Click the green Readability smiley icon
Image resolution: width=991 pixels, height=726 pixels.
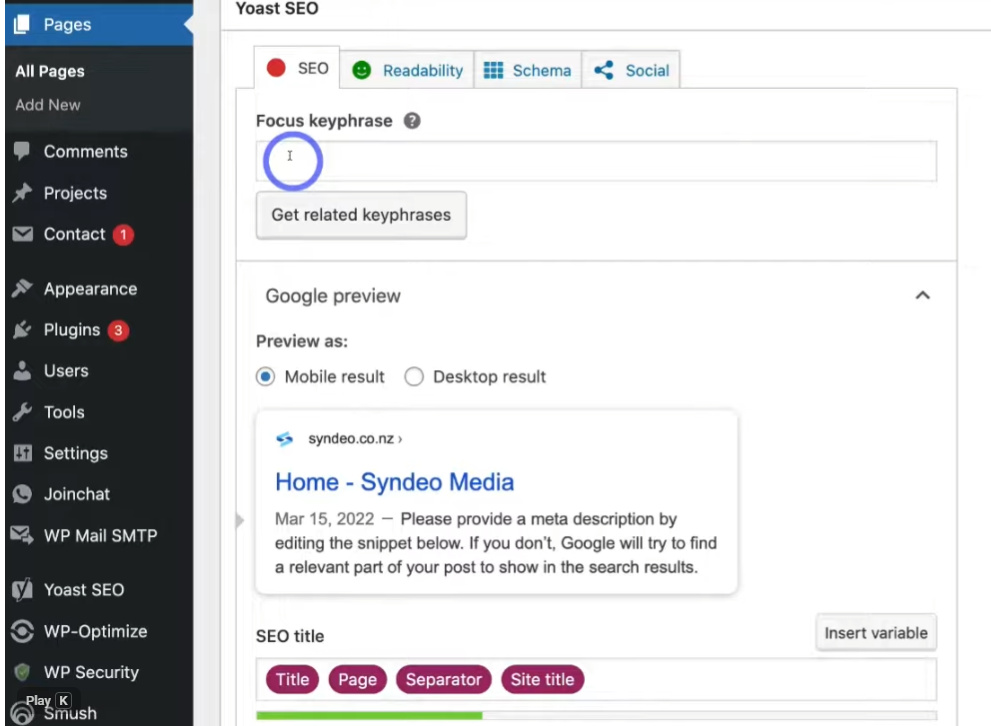tap(362, 70)
